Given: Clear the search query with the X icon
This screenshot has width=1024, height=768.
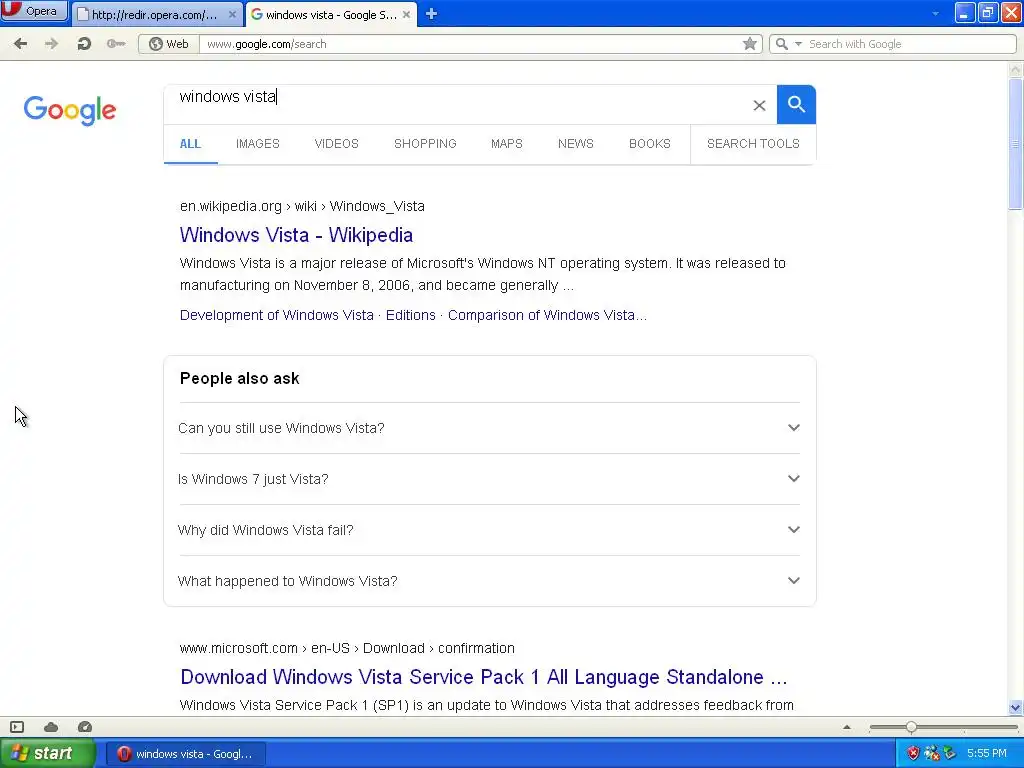Looking at the screenshot, I should pyautogui.click(x=759, y=105).
